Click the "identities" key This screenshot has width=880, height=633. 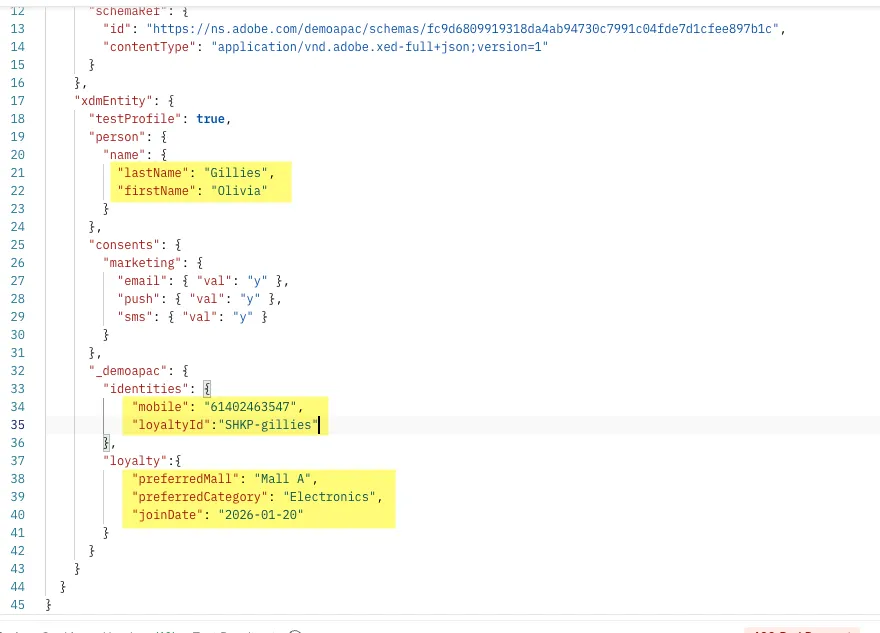(145, 388)
